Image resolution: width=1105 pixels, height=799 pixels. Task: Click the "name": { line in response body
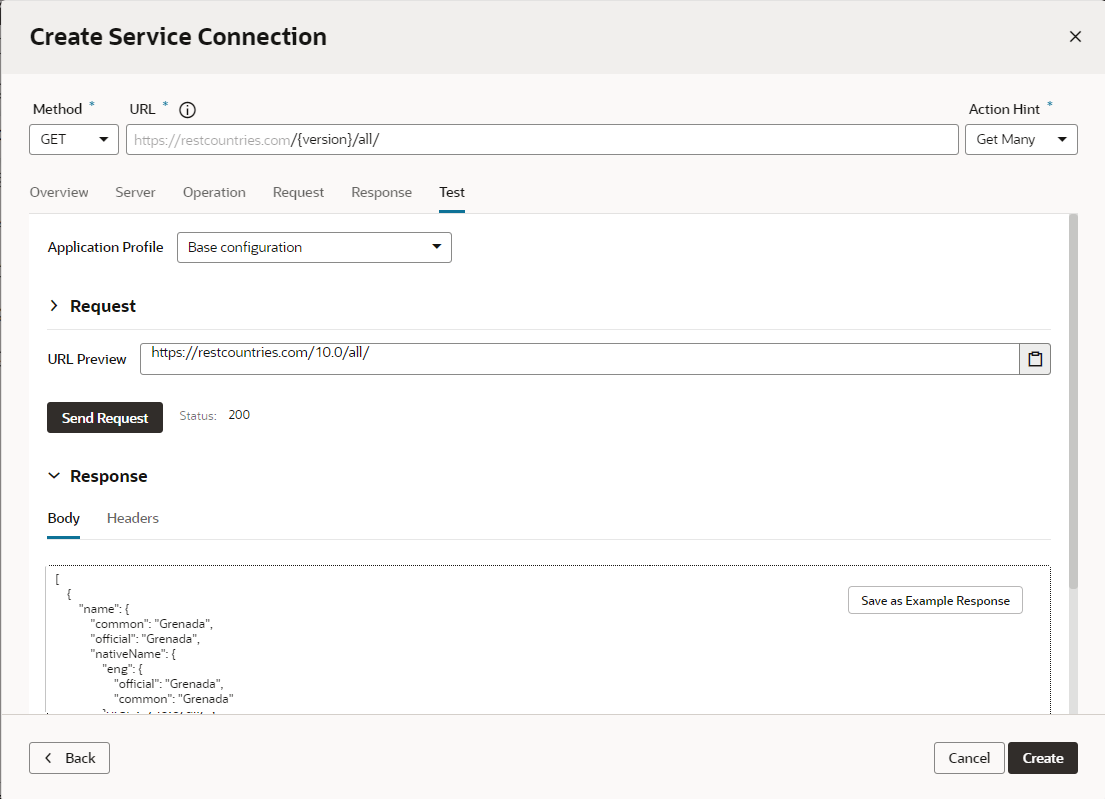pyautogui.click(x=104, y=609)
